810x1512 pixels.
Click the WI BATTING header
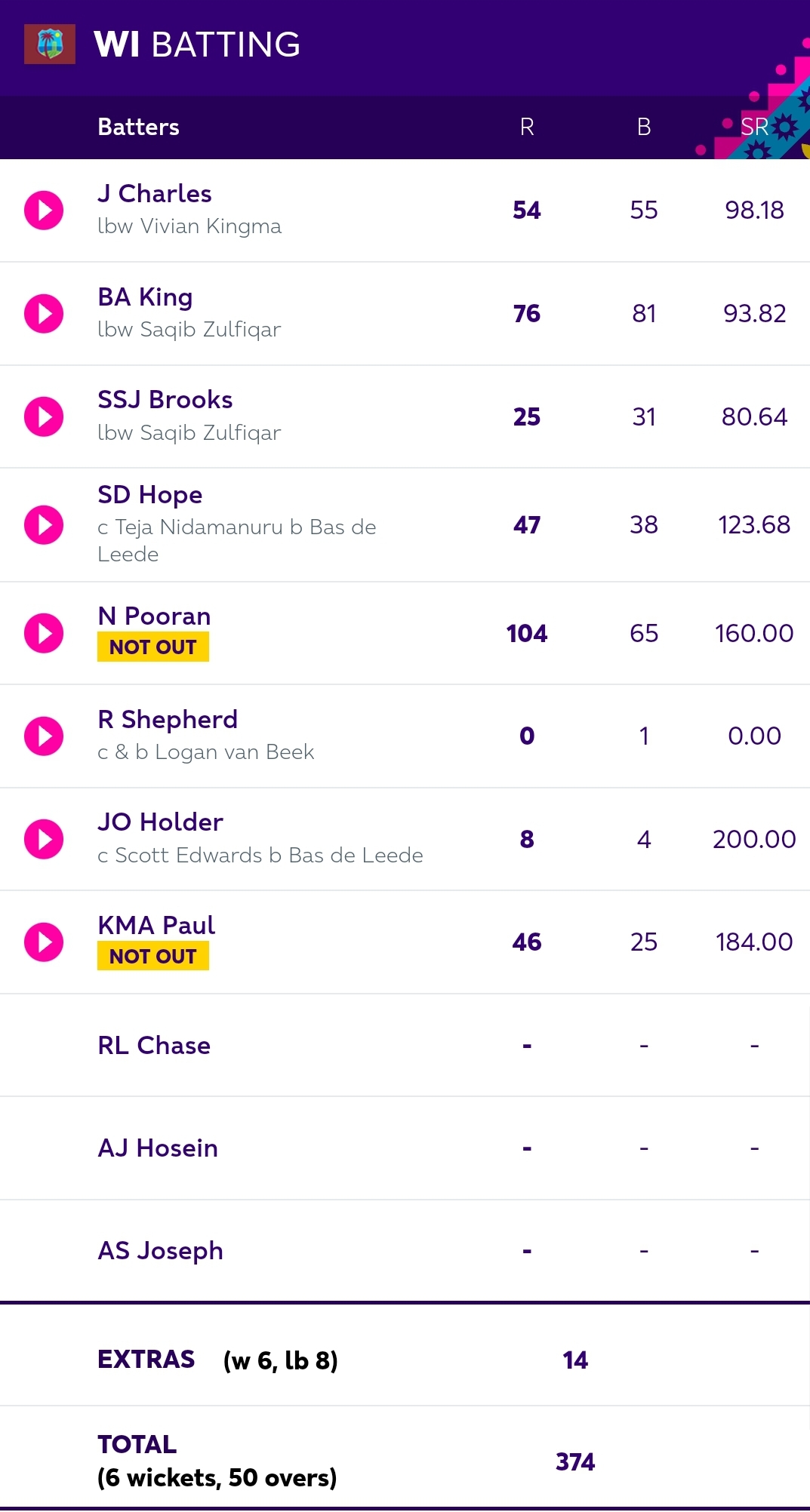(197, 45)
